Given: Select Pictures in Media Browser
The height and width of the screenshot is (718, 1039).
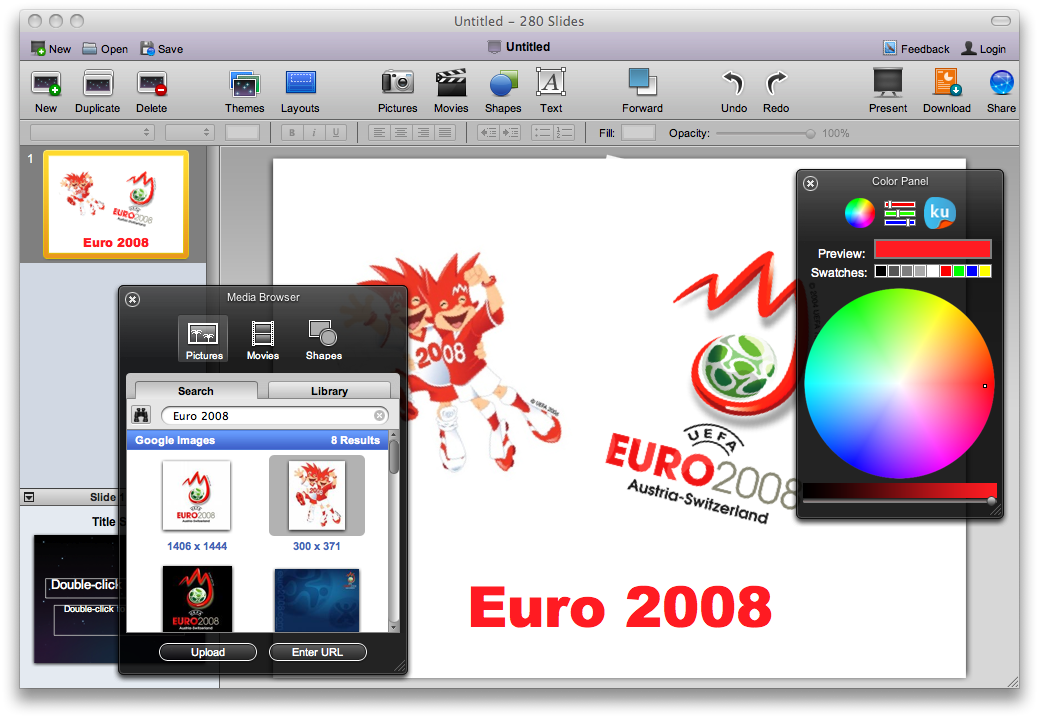Looking at the screenshot, I should point(203,339).
